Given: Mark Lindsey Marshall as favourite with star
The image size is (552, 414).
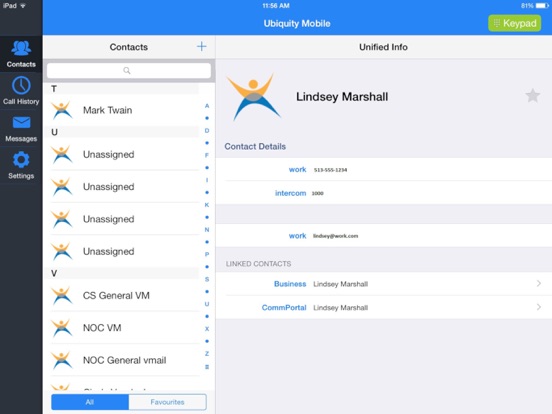Looking at the screenshot, I should pyautogui.click(x=533, y=96).
